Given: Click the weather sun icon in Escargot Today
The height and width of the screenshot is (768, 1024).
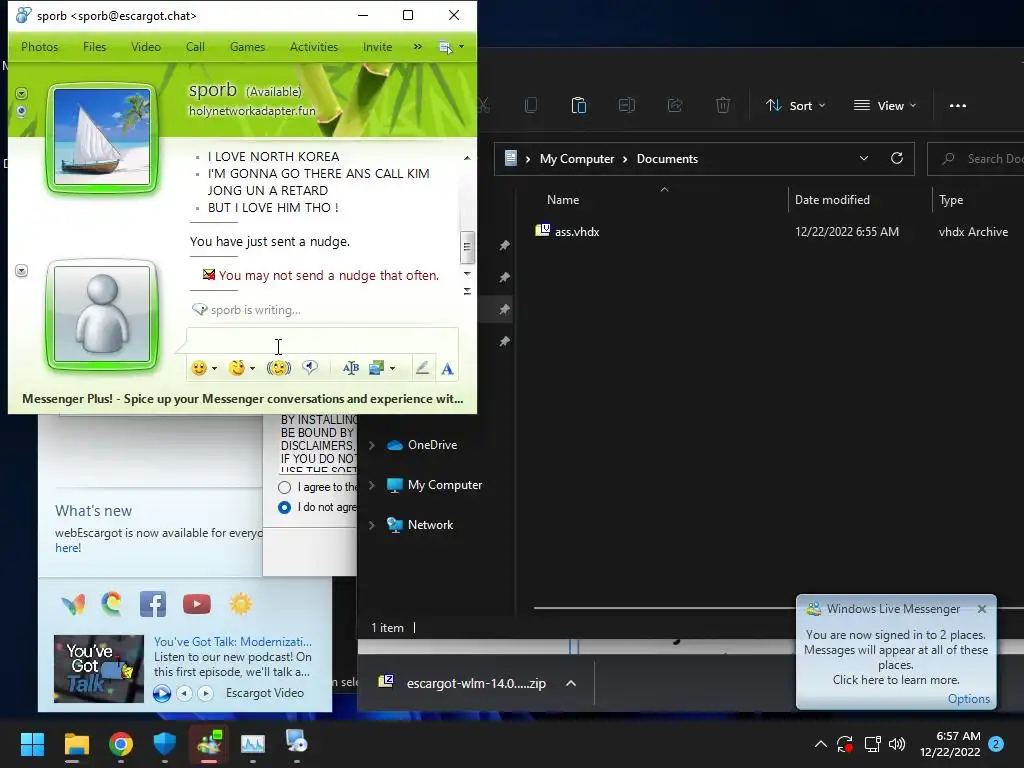Looking at the screenshot, I should tap(240, 604).
